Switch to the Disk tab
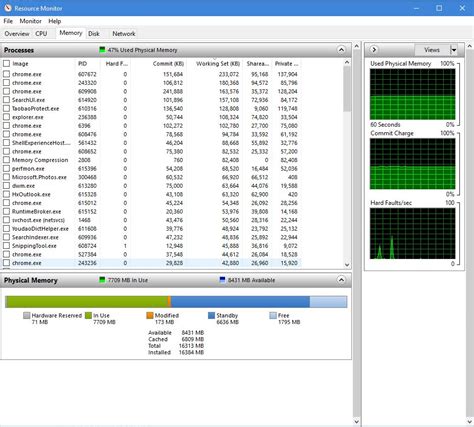This screenshot has height=427, width=474. pyautogui.click(x=94, y=34)
